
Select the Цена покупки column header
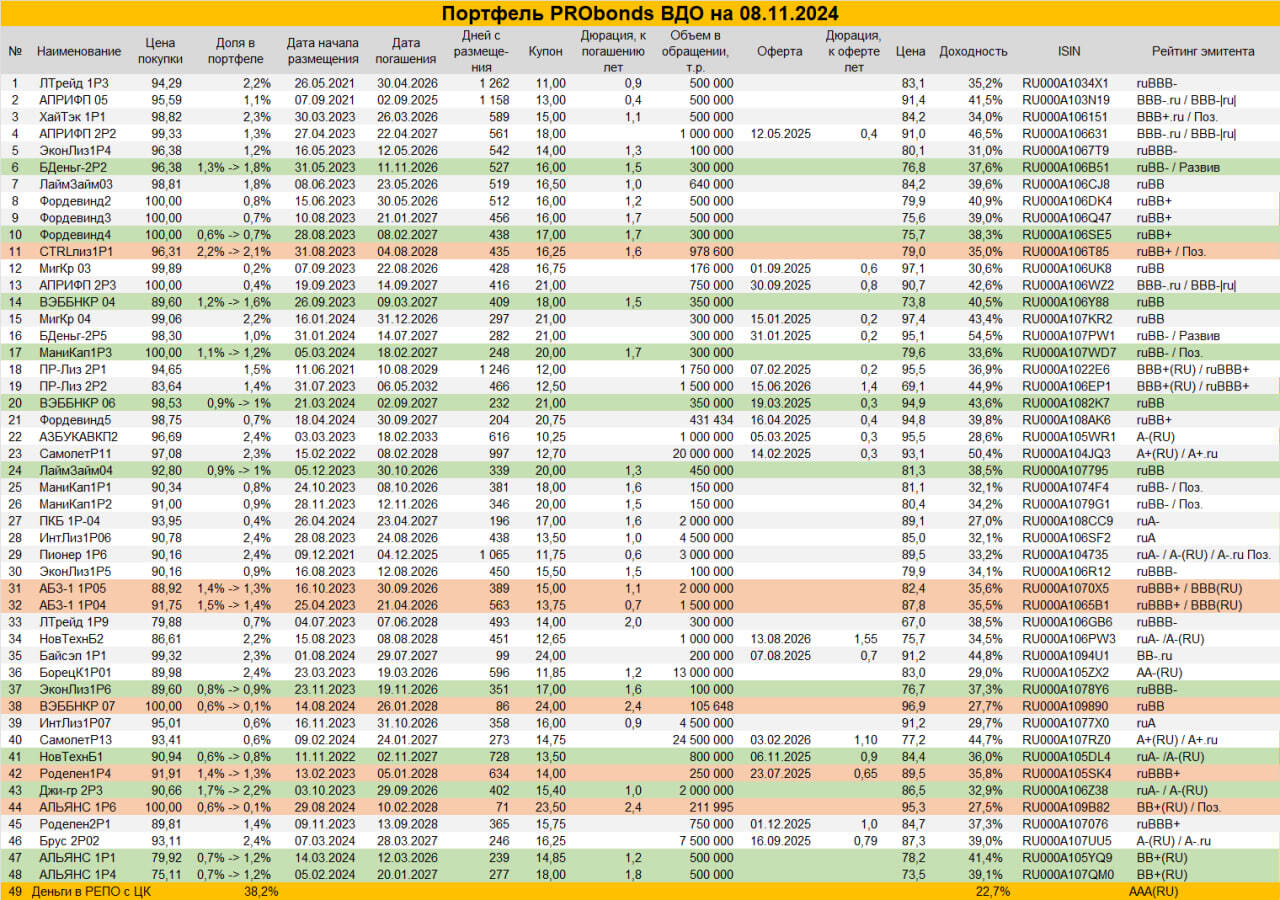[x=160, y=51]
